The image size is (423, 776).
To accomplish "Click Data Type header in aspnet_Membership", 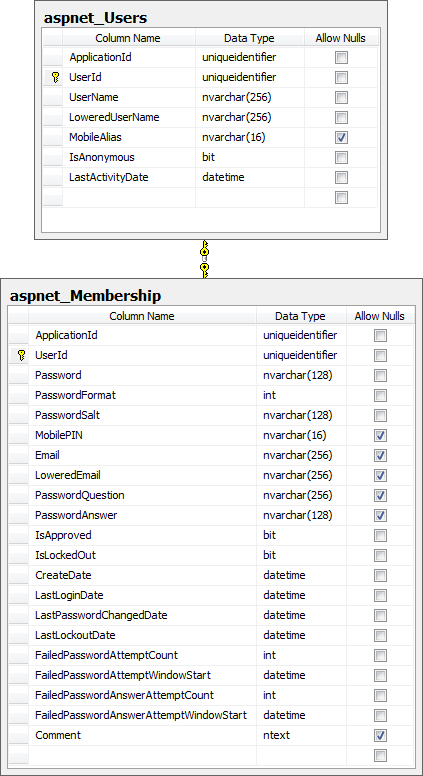I will (x=300, y=316).
